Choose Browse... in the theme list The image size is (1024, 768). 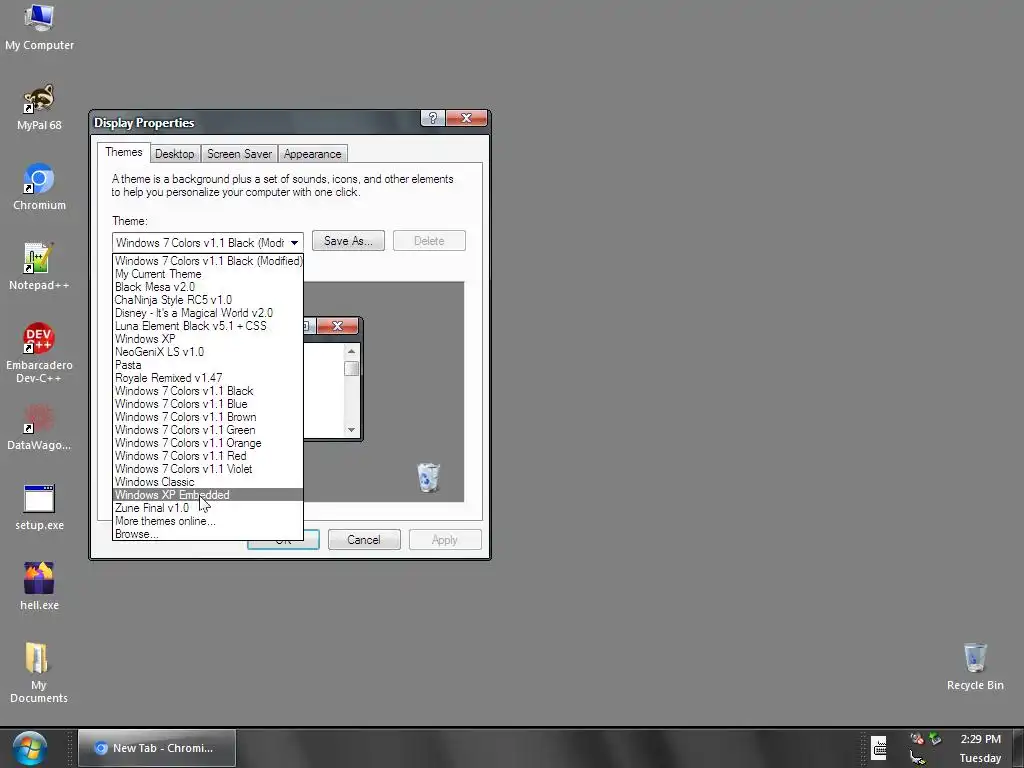(x=208, y=534)
